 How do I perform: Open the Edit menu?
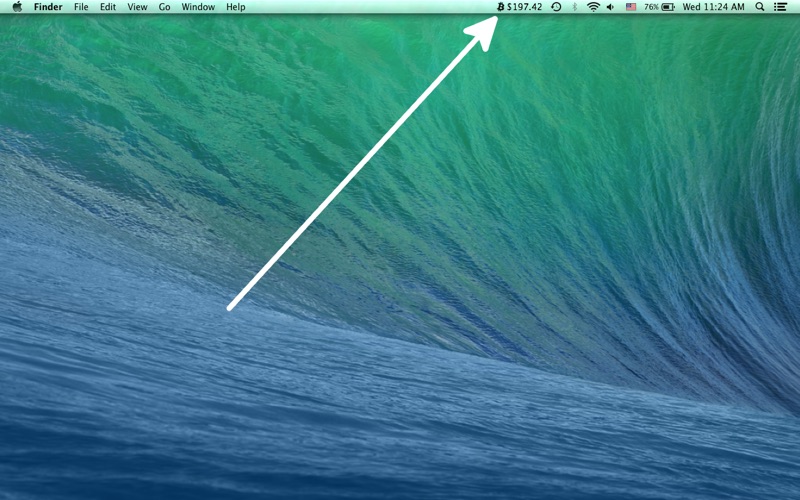pyautogui.click(x=107, y=7)
